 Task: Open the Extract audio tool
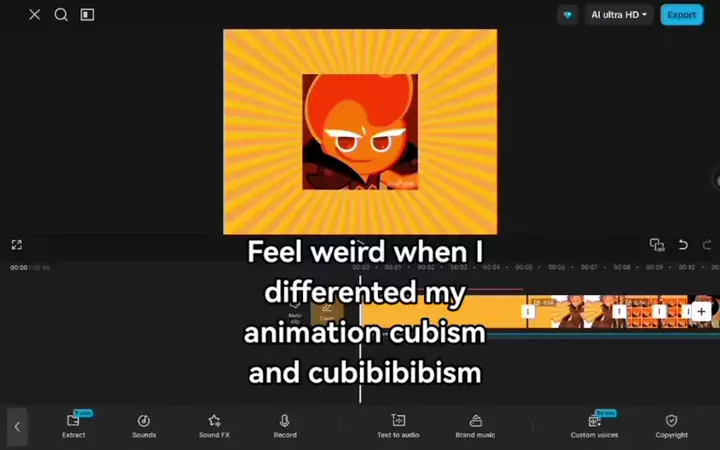[x=73, y=426]
